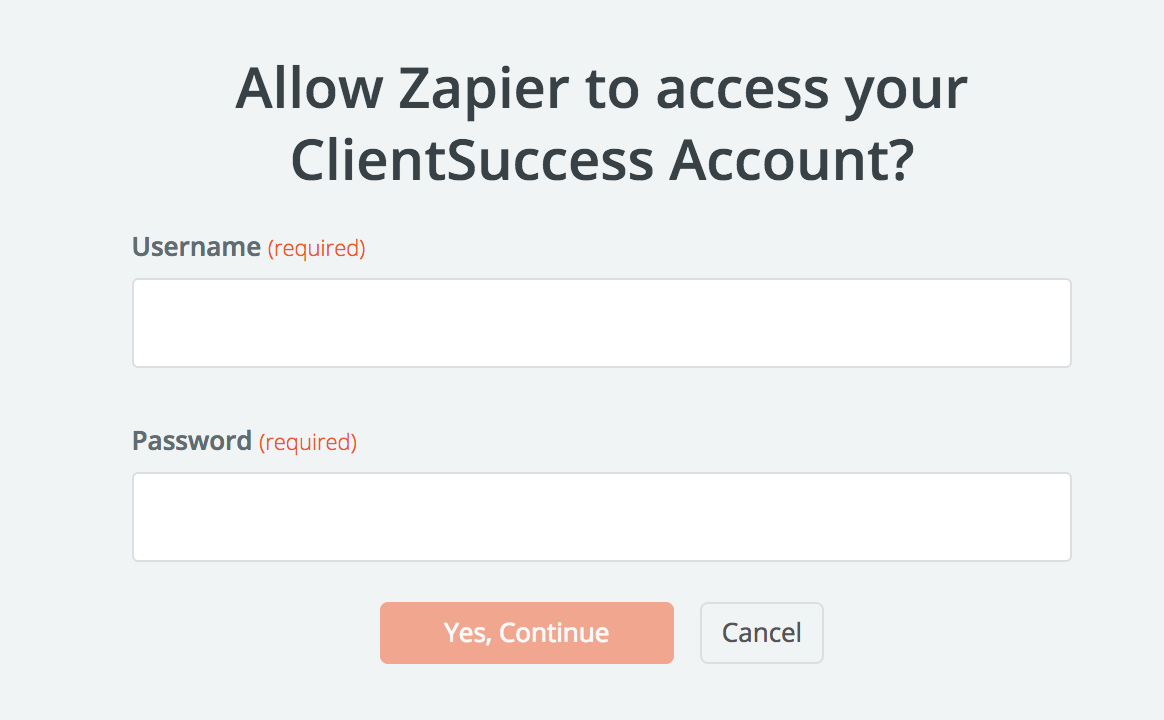The width and height of the screenshot is (1164, 720).
Task: Cancel the Zapier access request
Action: (761, 633)
